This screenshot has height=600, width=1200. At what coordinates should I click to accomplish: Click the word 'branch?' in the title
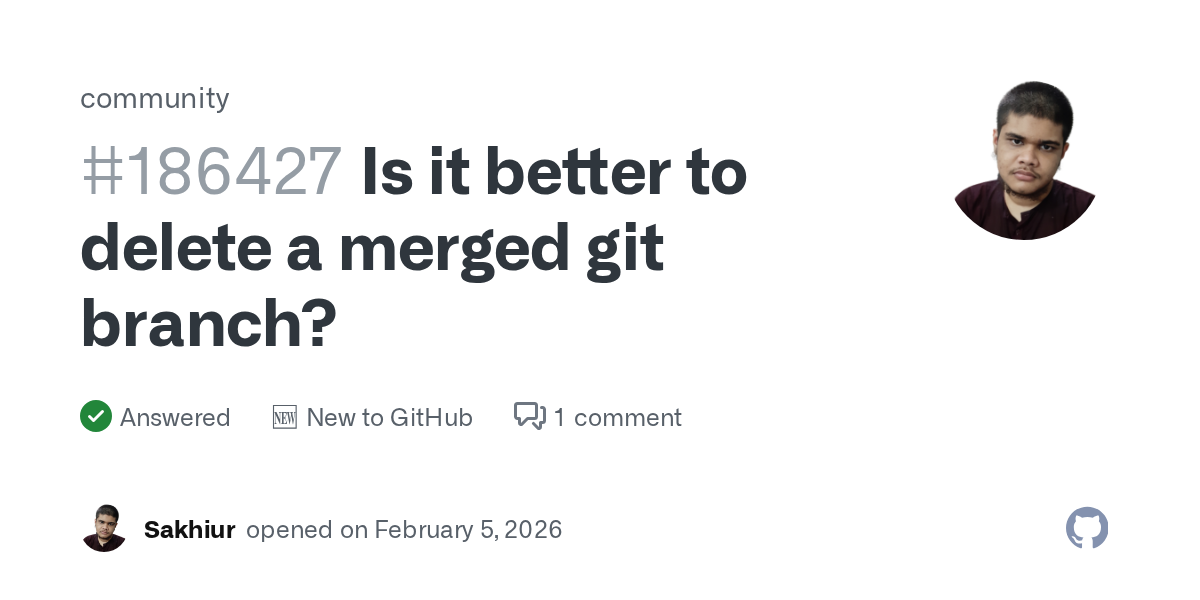pyautogui.click(x=208, y=324)
